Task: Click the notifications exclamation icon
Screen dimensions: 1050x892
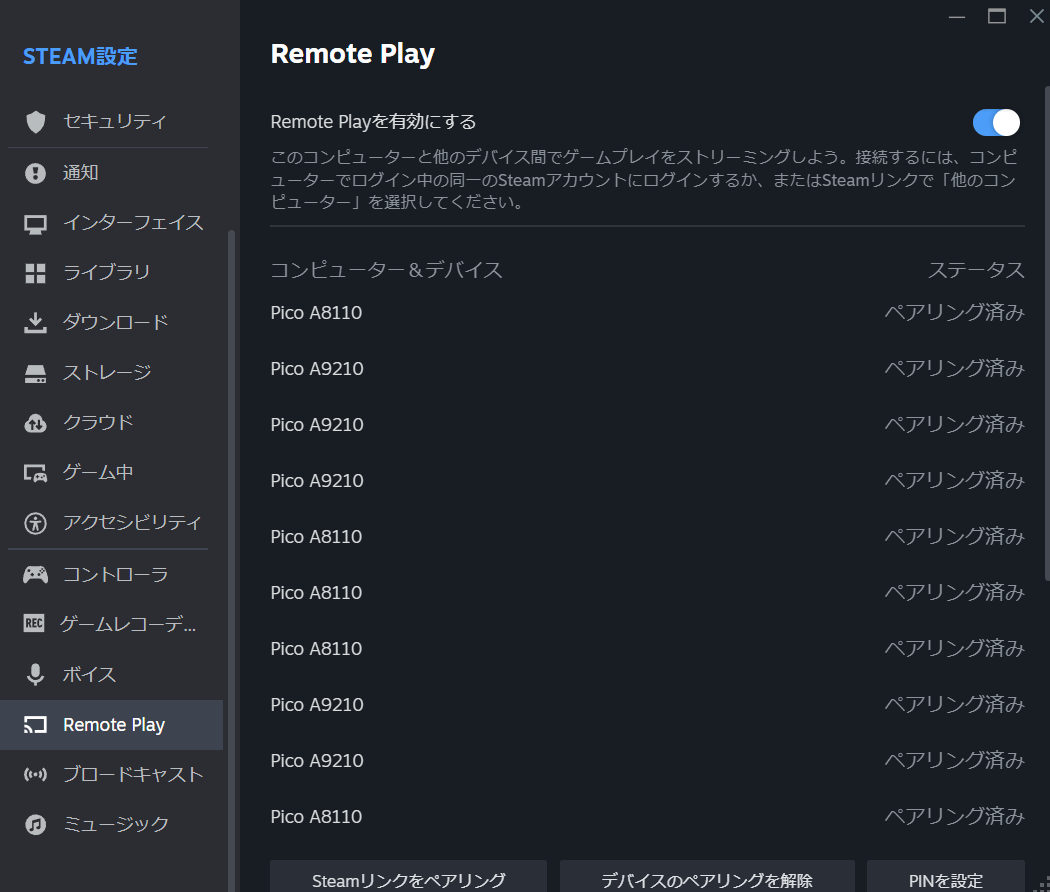Action: (x=36, y=173)
